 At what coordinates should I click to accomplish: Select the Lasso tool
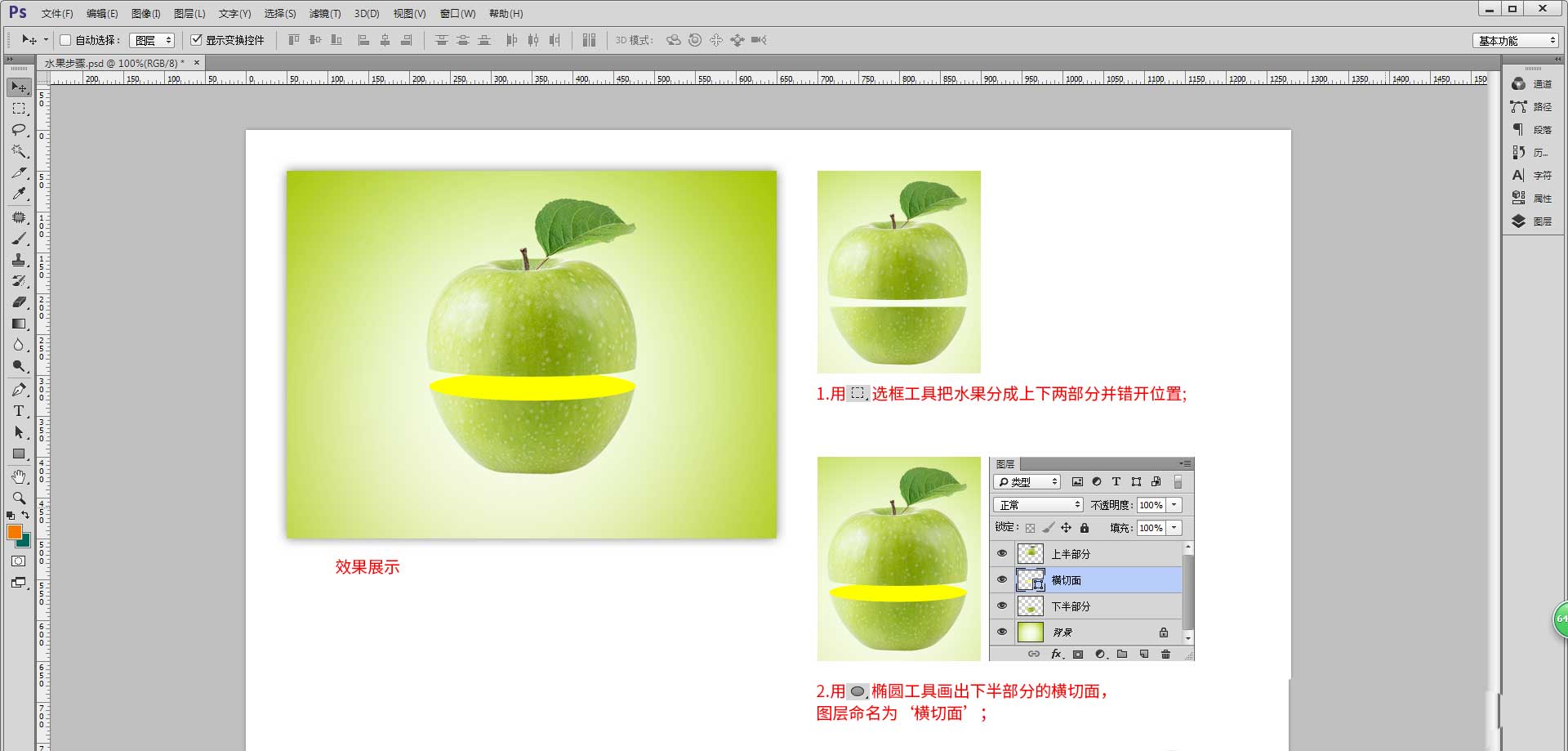tap(19, 130)
